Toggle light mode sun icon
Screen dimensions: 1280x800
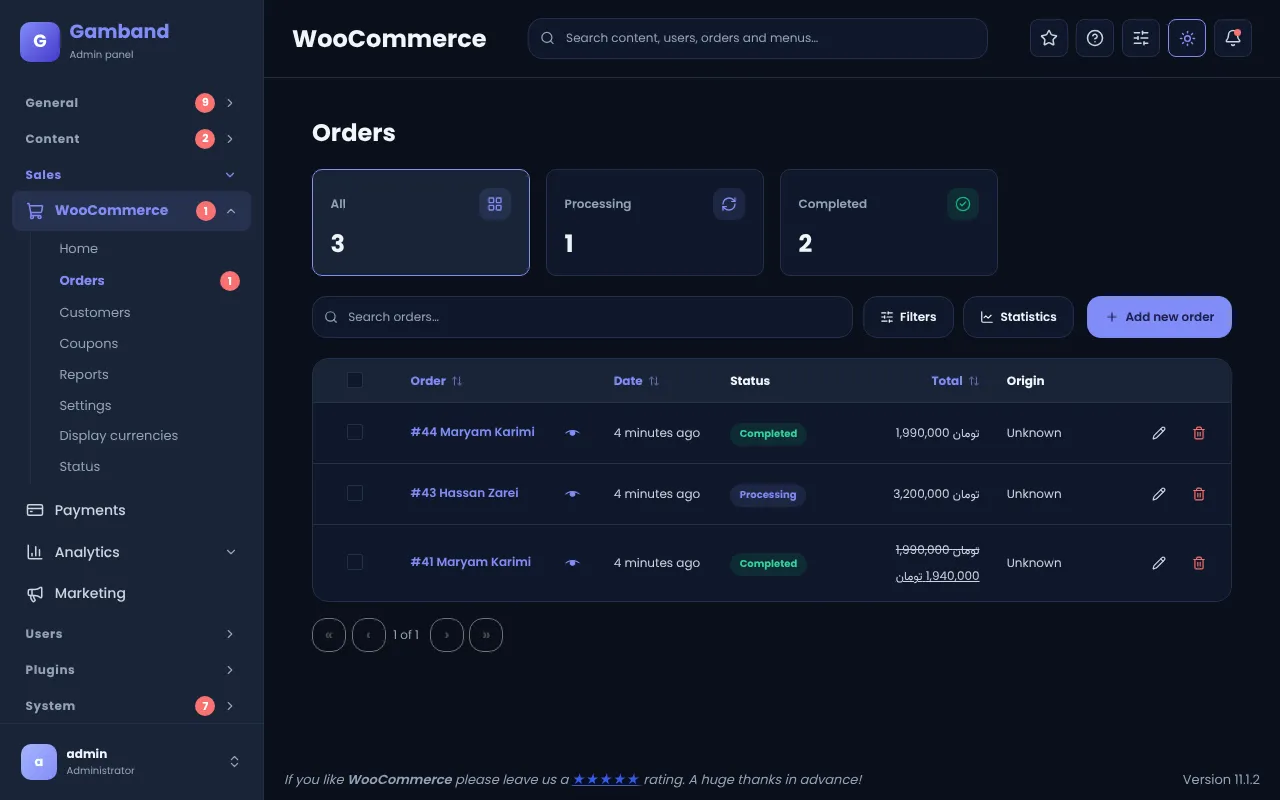tap(1187, 38)
